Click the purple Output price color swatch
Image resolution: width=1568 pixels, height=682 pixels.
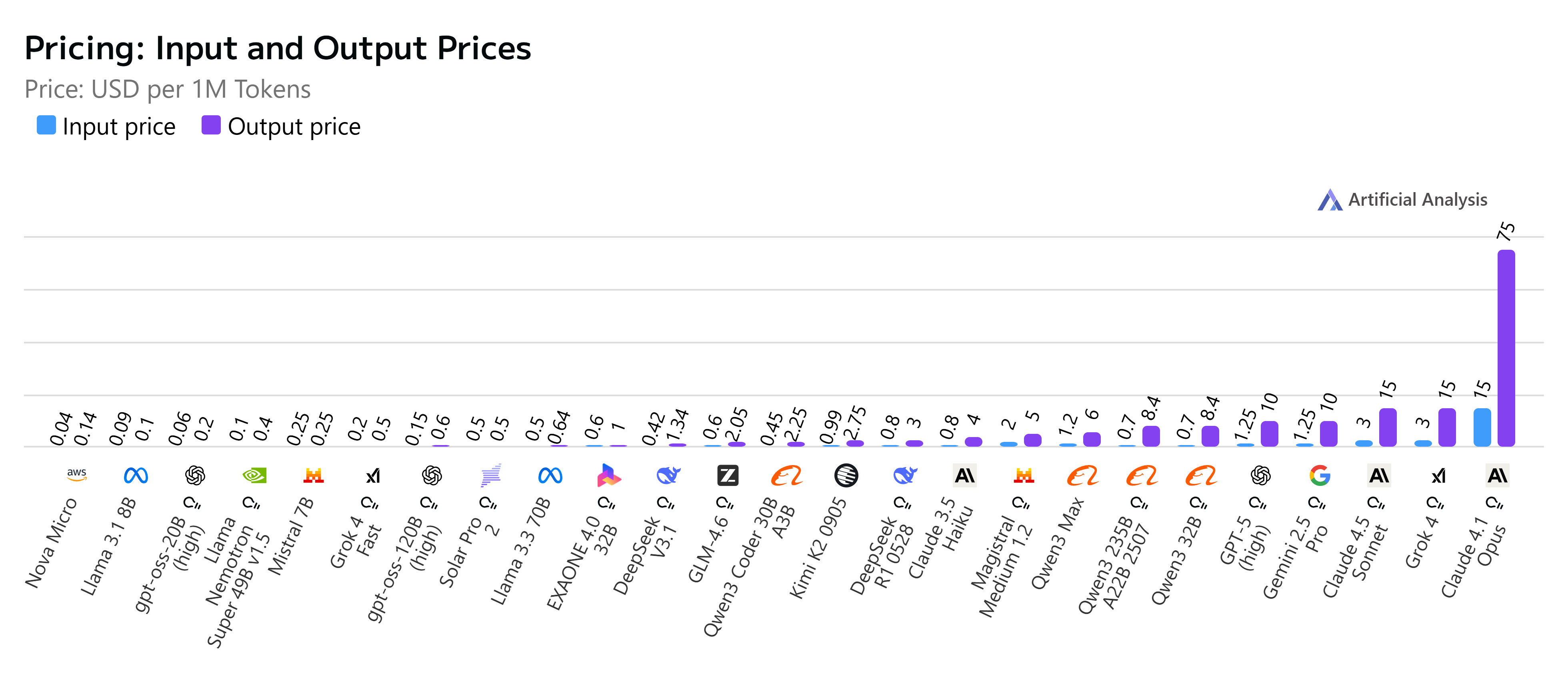point(211,125)
